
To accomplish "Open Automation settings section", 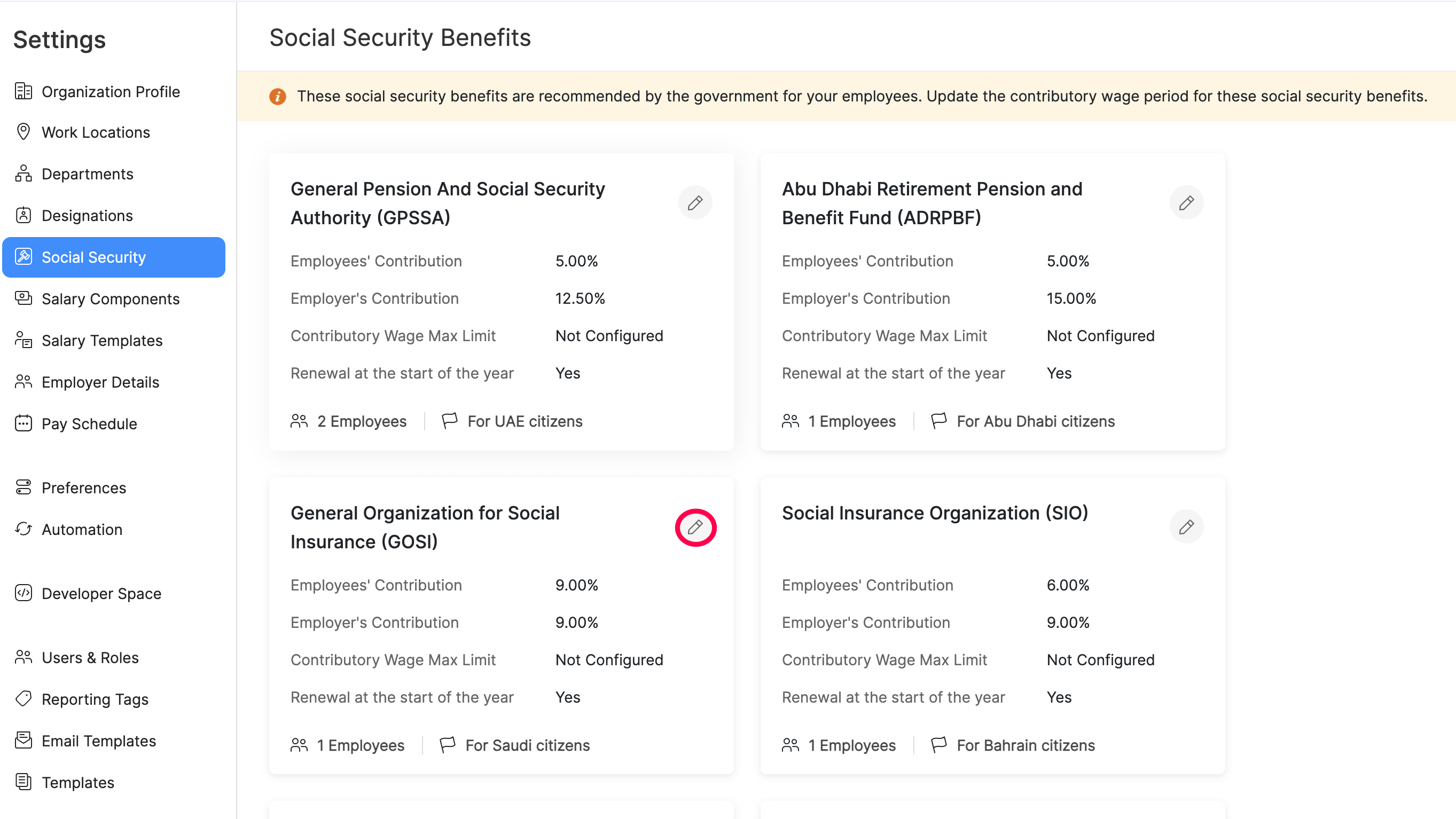I will tap(79, 529).
